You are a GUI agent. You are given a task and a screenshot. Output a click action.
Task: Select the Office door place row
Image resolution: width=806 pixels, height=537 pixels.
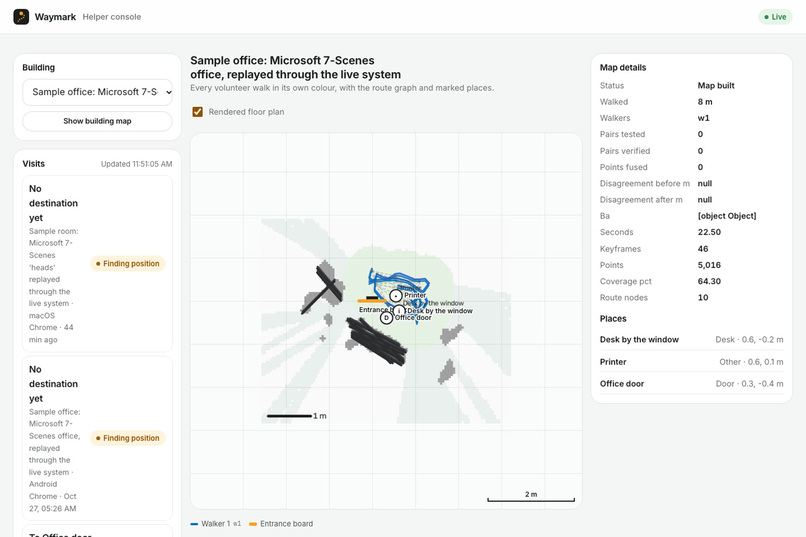[x=691, y=384]
